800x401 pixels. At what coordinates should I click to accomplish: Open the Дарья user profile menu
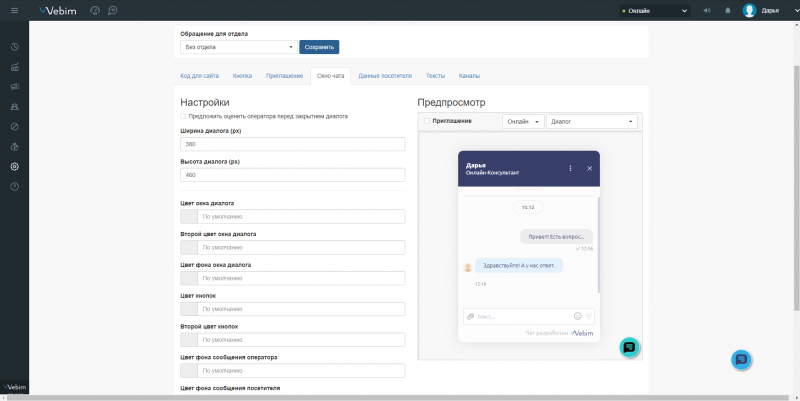[768, 11]
